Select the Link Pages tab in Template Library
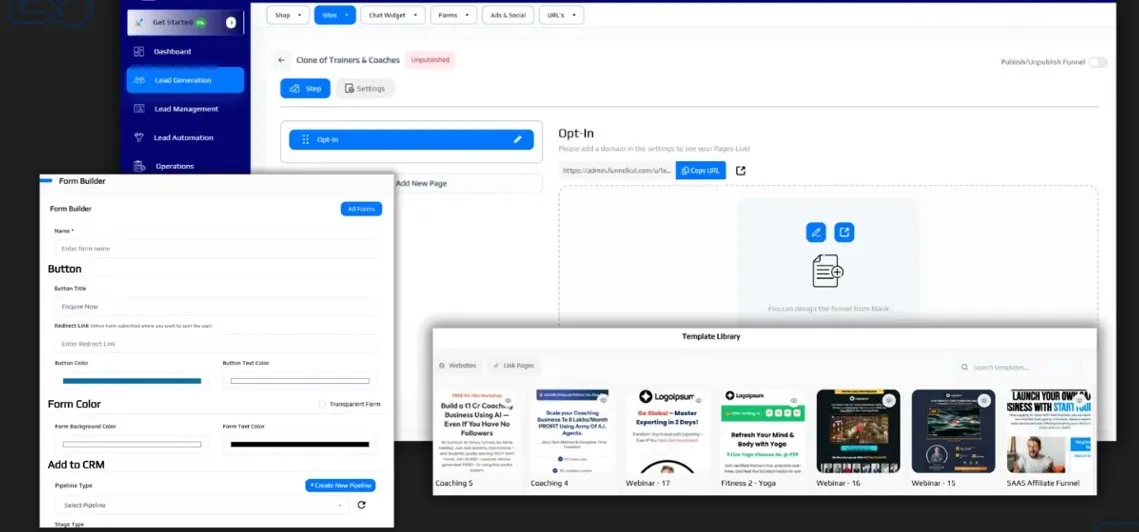1139x532 pixels. (x=513, y=366)
